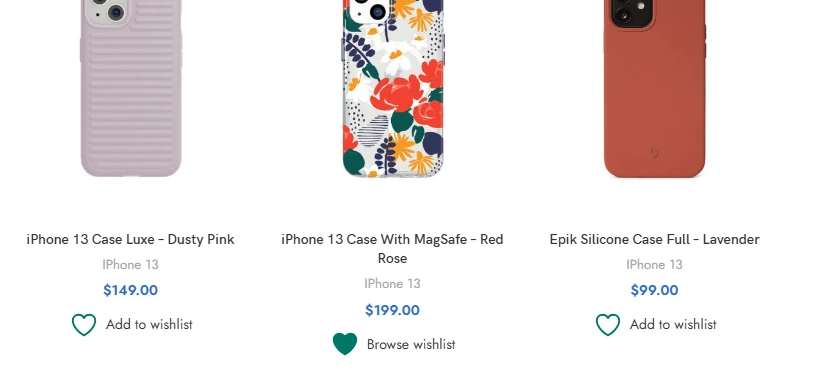Click heart icon under Epik Silicone case
This screenshot has height=379, width=813.
click(x=608, y=325)
